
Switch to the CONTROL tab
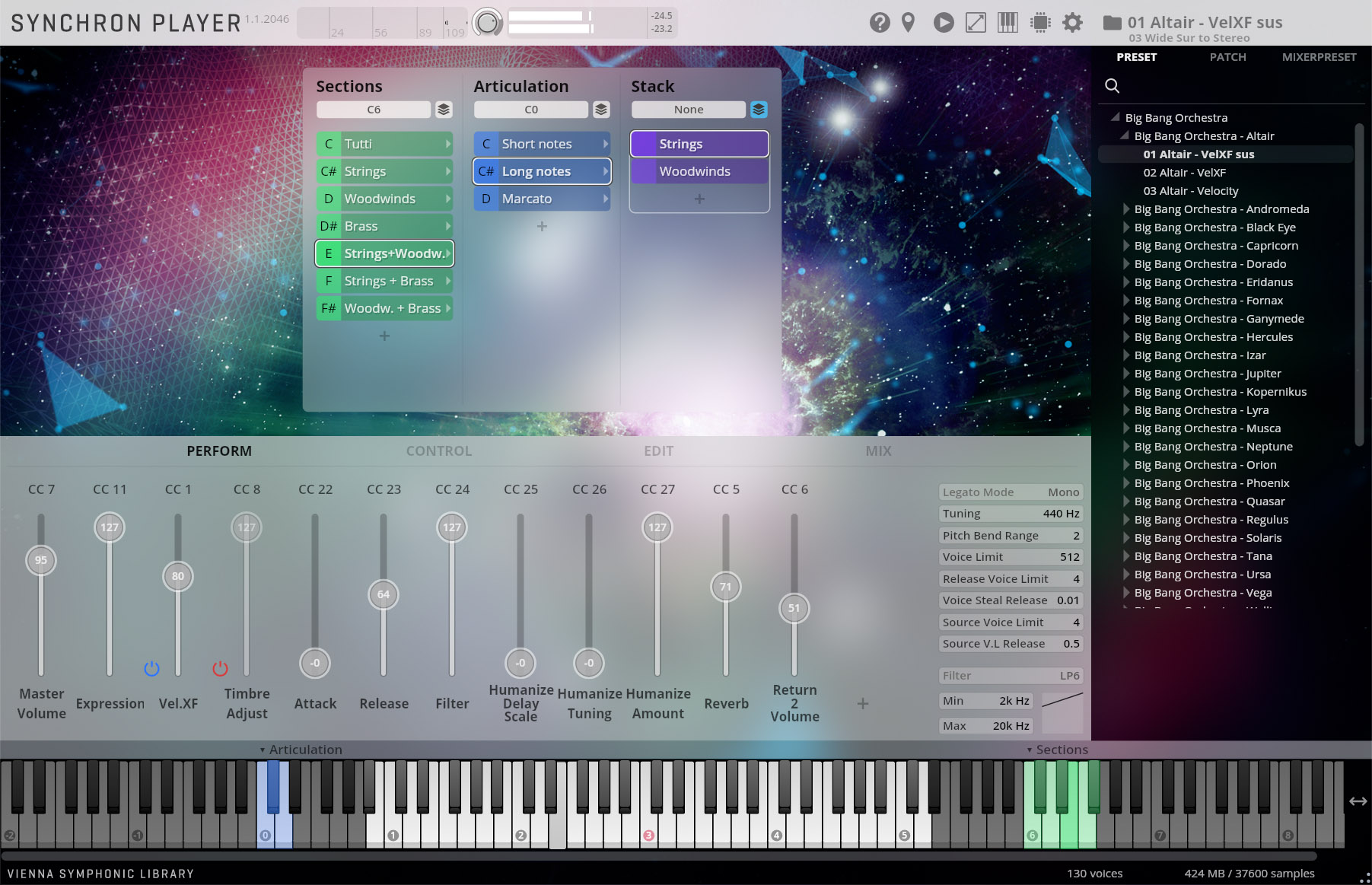click(x=439, y=450)
